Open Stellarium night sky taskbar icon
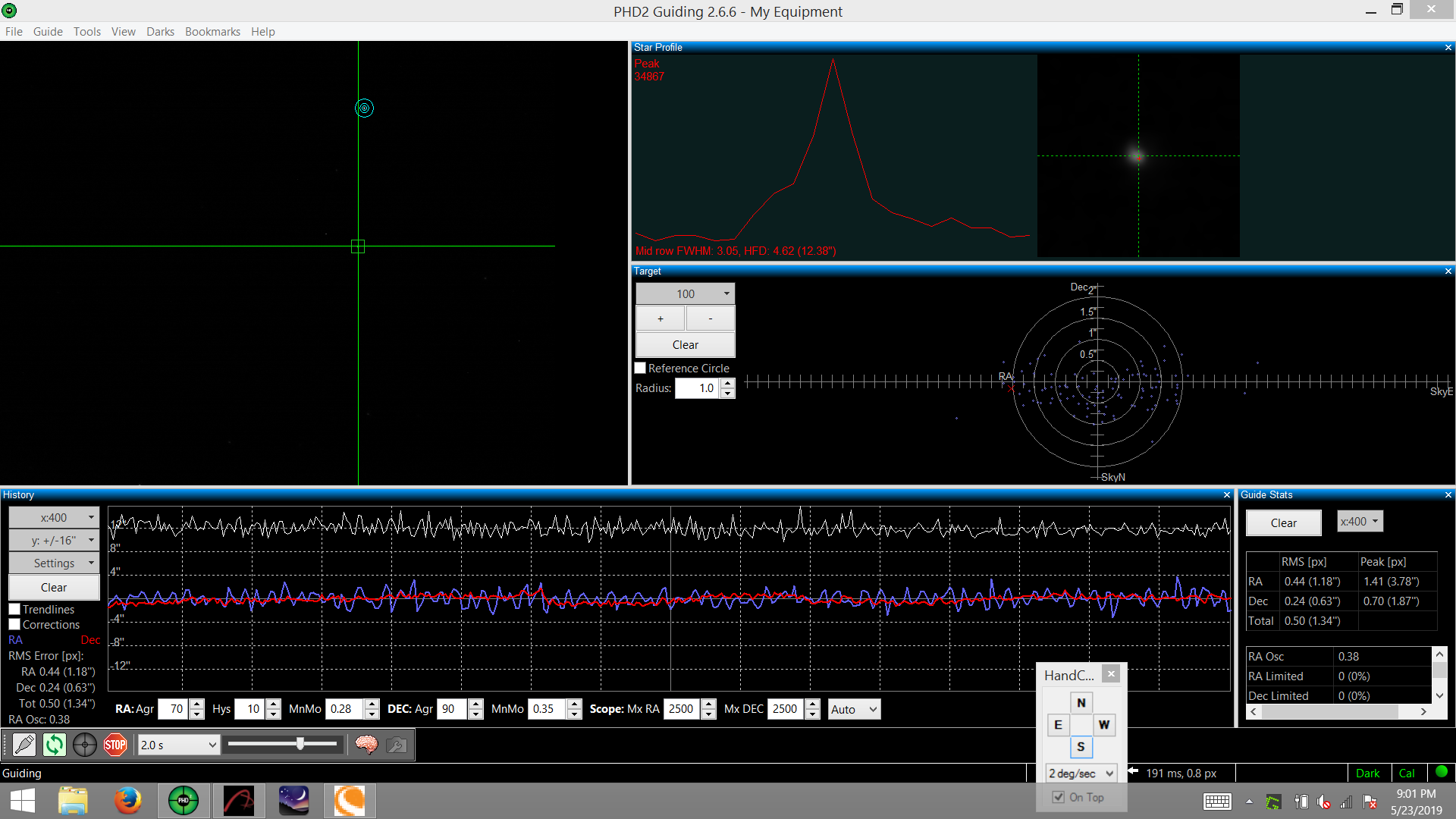Viewport: 1456px width, 819px height. 293,801
